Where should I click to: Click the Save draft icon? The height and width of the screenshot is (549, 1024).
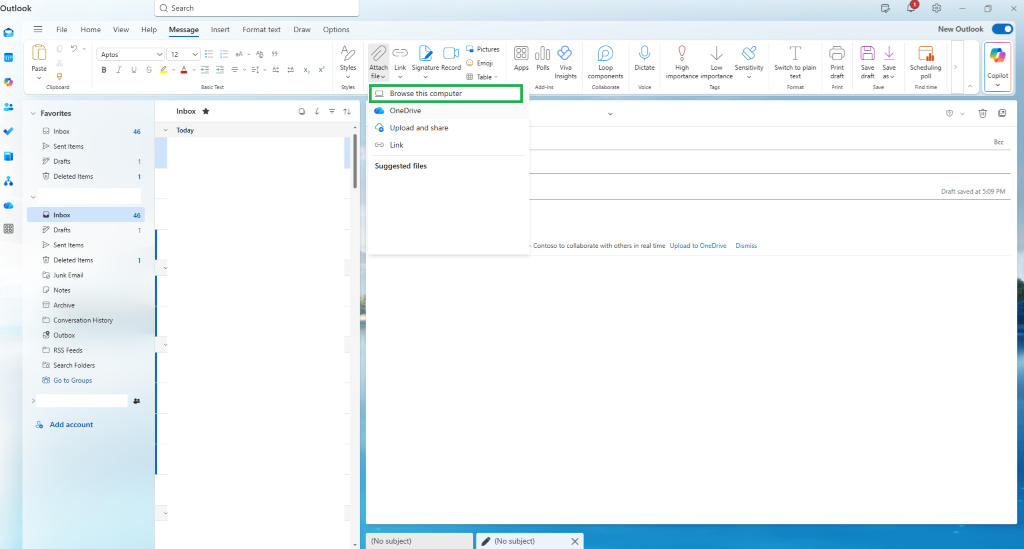coord(867,54)
